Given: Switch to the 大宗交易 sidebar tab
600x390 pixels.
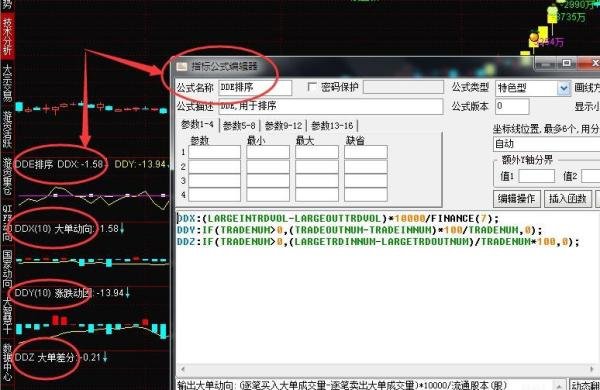Looking at the screenshot, I should [x=7, y=83].
